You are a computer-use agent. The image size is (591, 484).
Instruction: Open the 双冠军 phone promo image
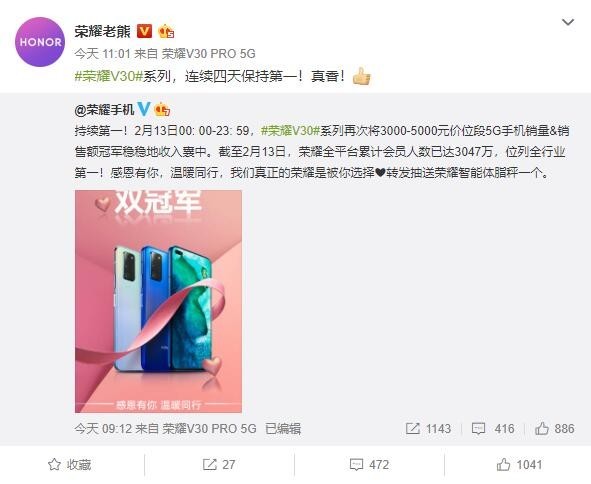(x=158, y=301)
